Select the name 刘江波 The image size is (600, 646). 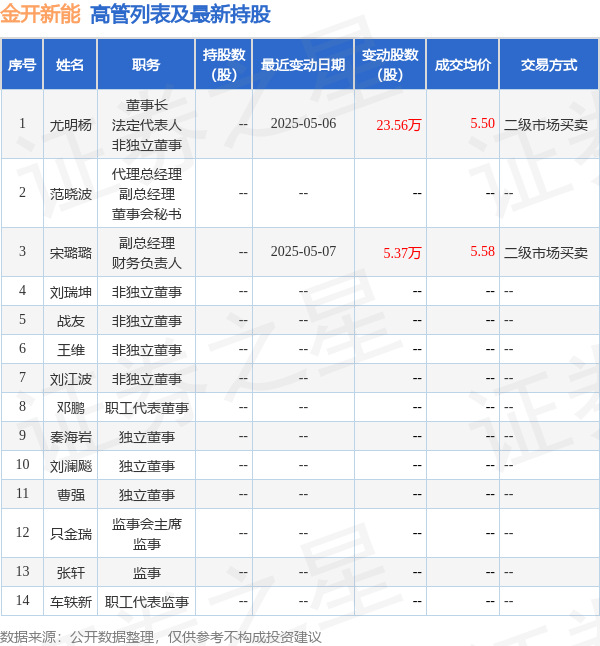pos(70,379)
